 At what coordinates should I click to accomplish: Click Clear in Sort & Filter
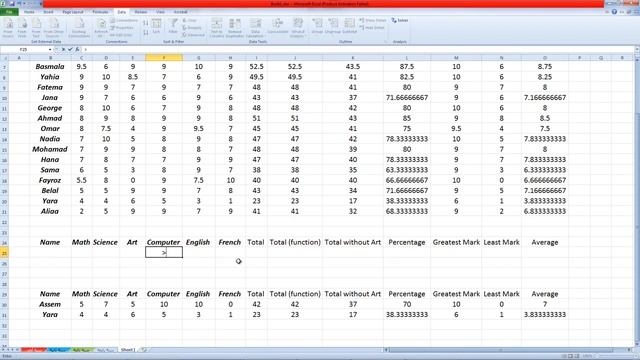(x=190, y=20)
